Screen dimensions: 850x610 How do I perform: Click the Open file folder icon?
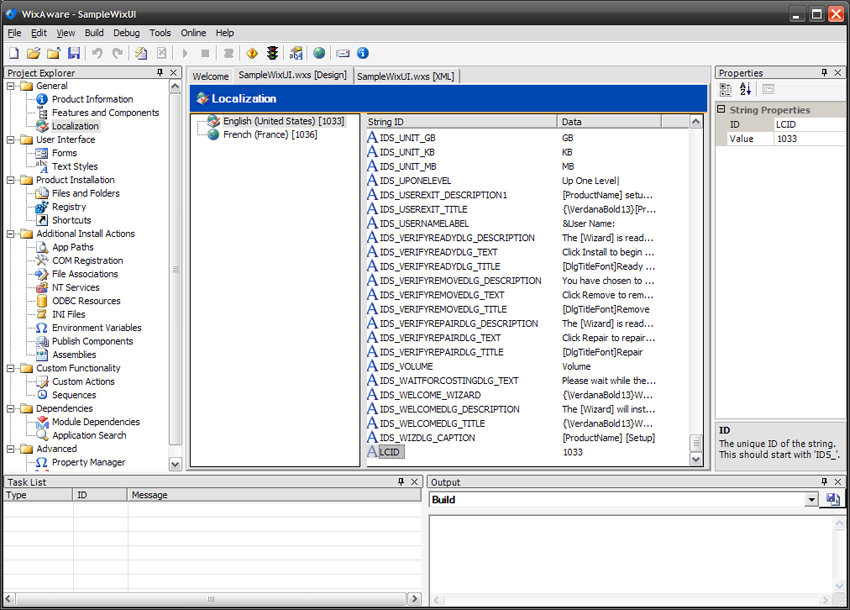click(34, 53)
